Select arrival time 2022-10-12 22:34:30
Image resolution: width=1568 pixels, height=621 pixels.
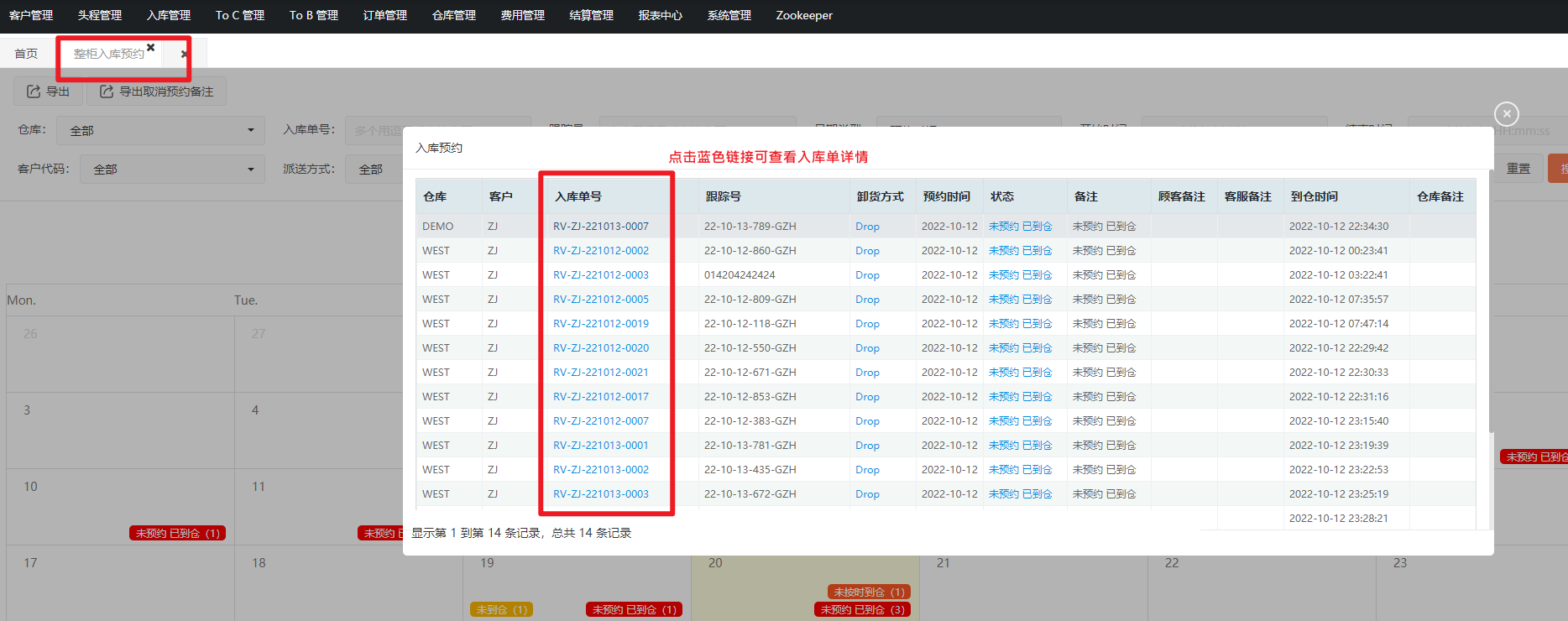1339,227
